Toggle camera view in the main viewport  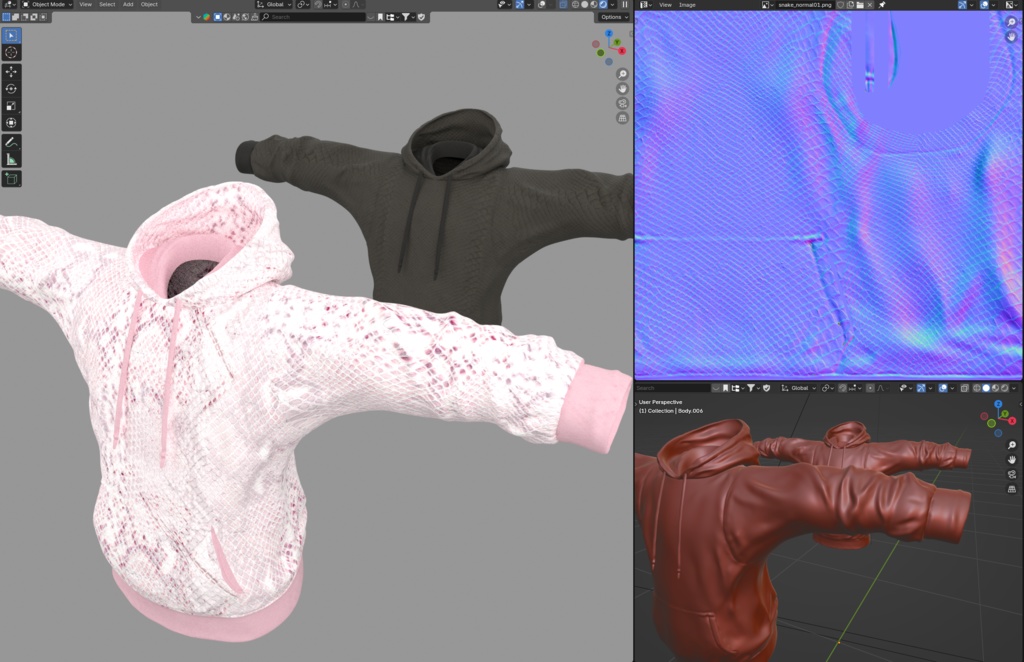click(x=622, y=104)
